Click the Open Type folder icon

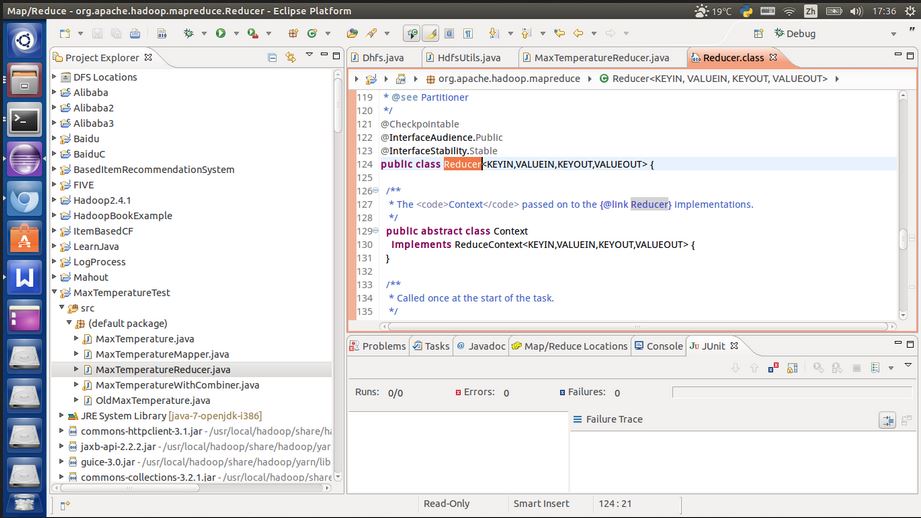click(352, 33)
